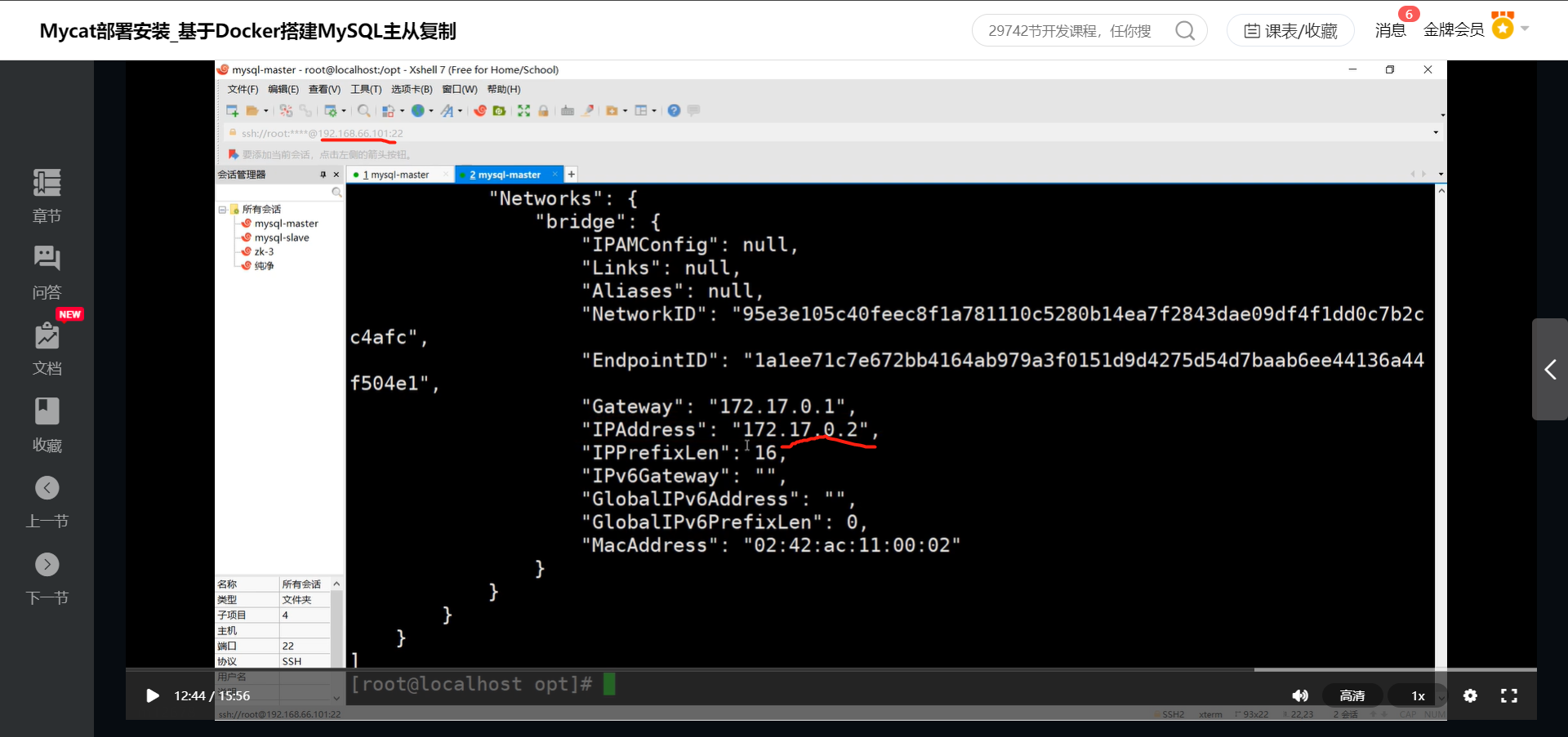Open 文档 documents panel
The image size is (1568, 737).
[x=47, y=349]
